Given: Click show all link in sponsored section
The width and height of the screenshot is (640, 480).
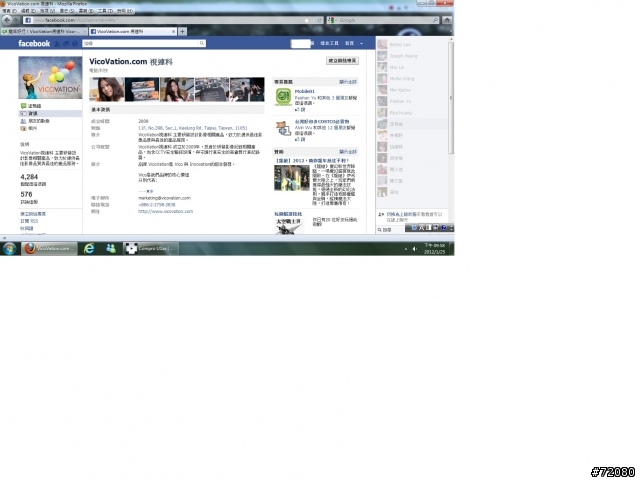Looking at the screenshot, I should pos(348,152).
